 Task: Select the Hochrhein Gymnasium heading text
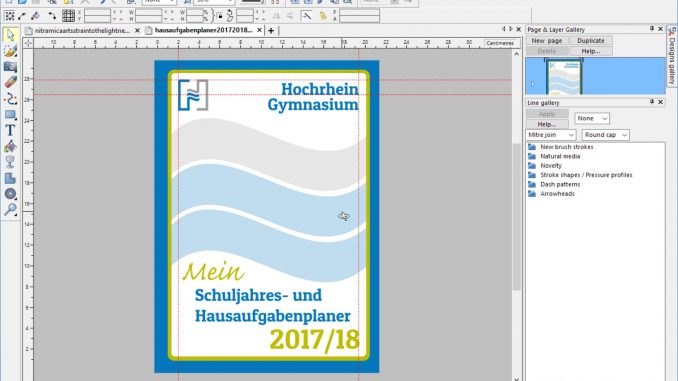(x=313, y=97)
